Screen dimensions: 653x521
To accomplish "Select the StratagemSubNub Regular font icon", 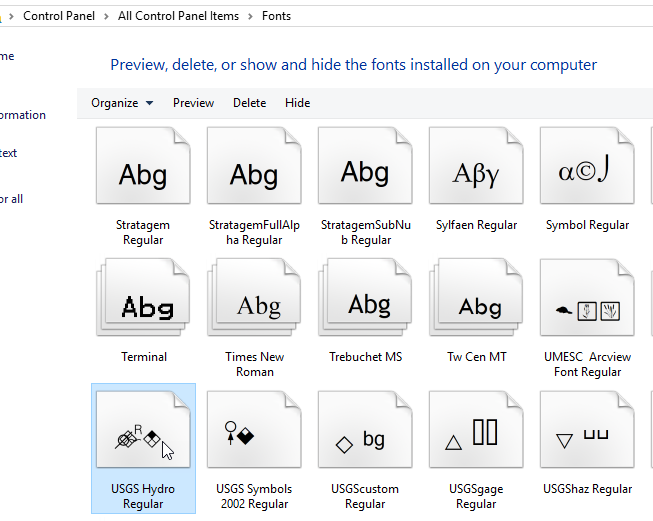I will point(365,165).
